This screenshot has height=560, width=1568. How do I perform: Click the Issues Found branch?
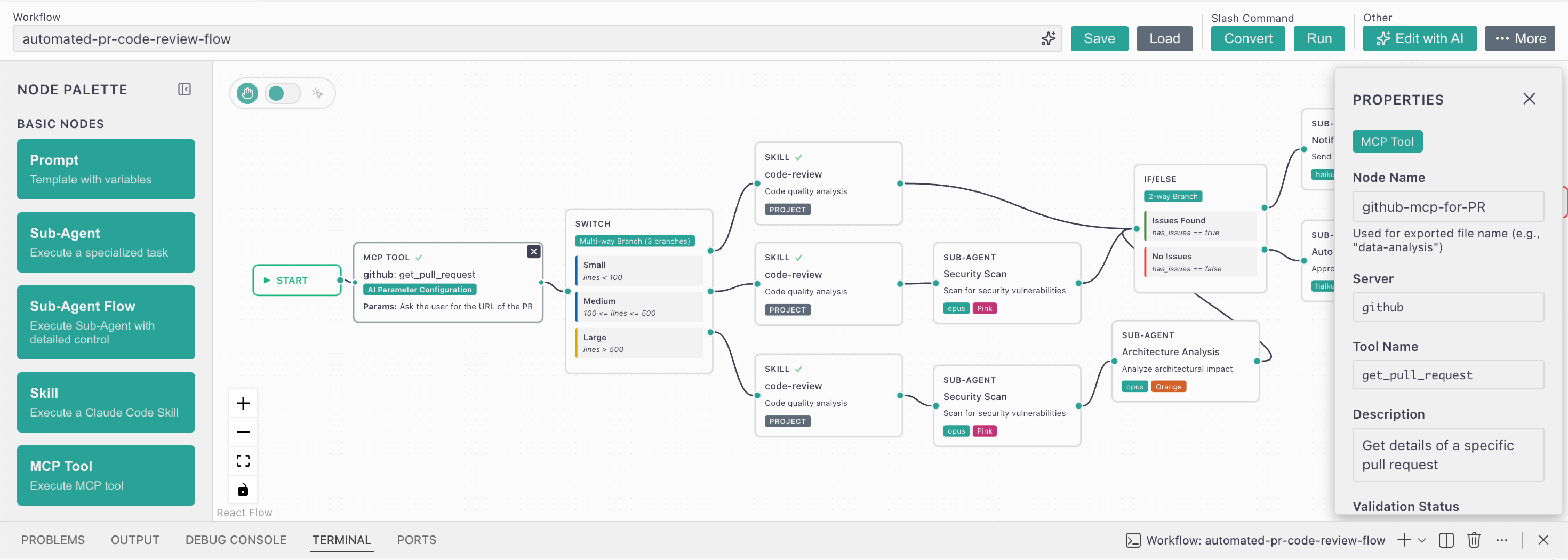point(1201,227)
